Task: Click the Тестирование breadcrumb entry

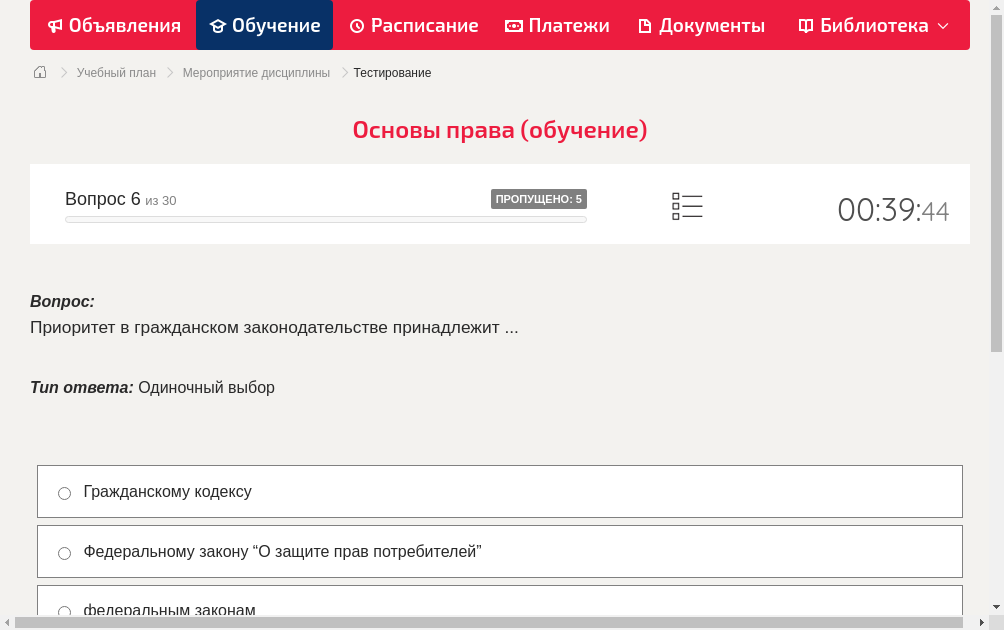Action: pyautogui.click(x=392, y=72)
